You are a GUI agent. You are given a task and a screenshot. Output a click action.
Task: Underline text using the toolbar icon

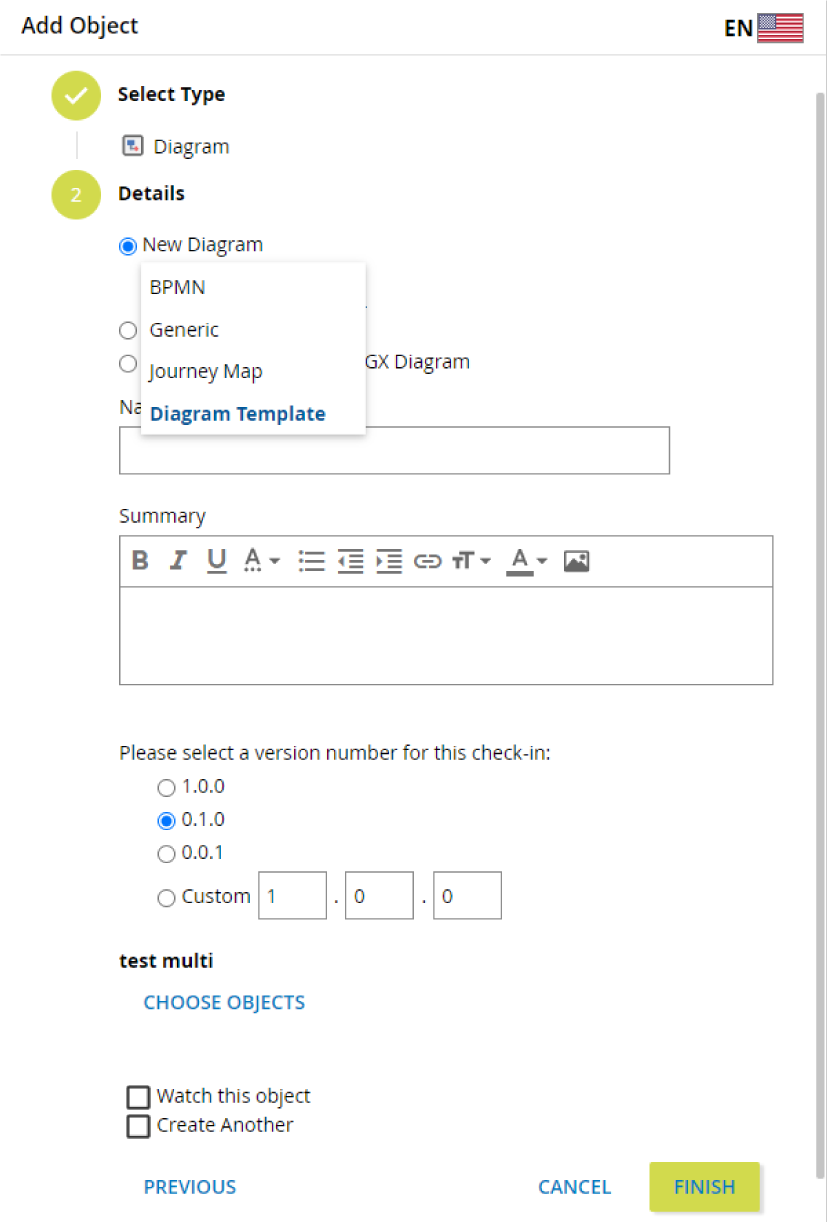click(216, 561)
